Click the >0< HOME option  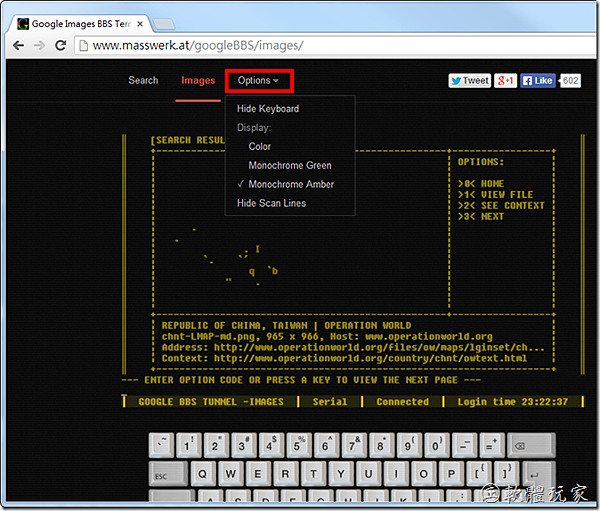click(481, 184)
